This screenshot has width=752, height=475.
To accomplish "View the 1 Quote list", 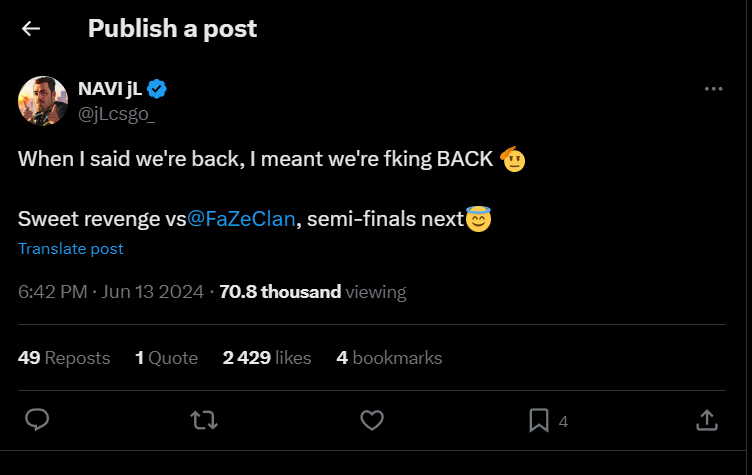I will click(166, 357).
